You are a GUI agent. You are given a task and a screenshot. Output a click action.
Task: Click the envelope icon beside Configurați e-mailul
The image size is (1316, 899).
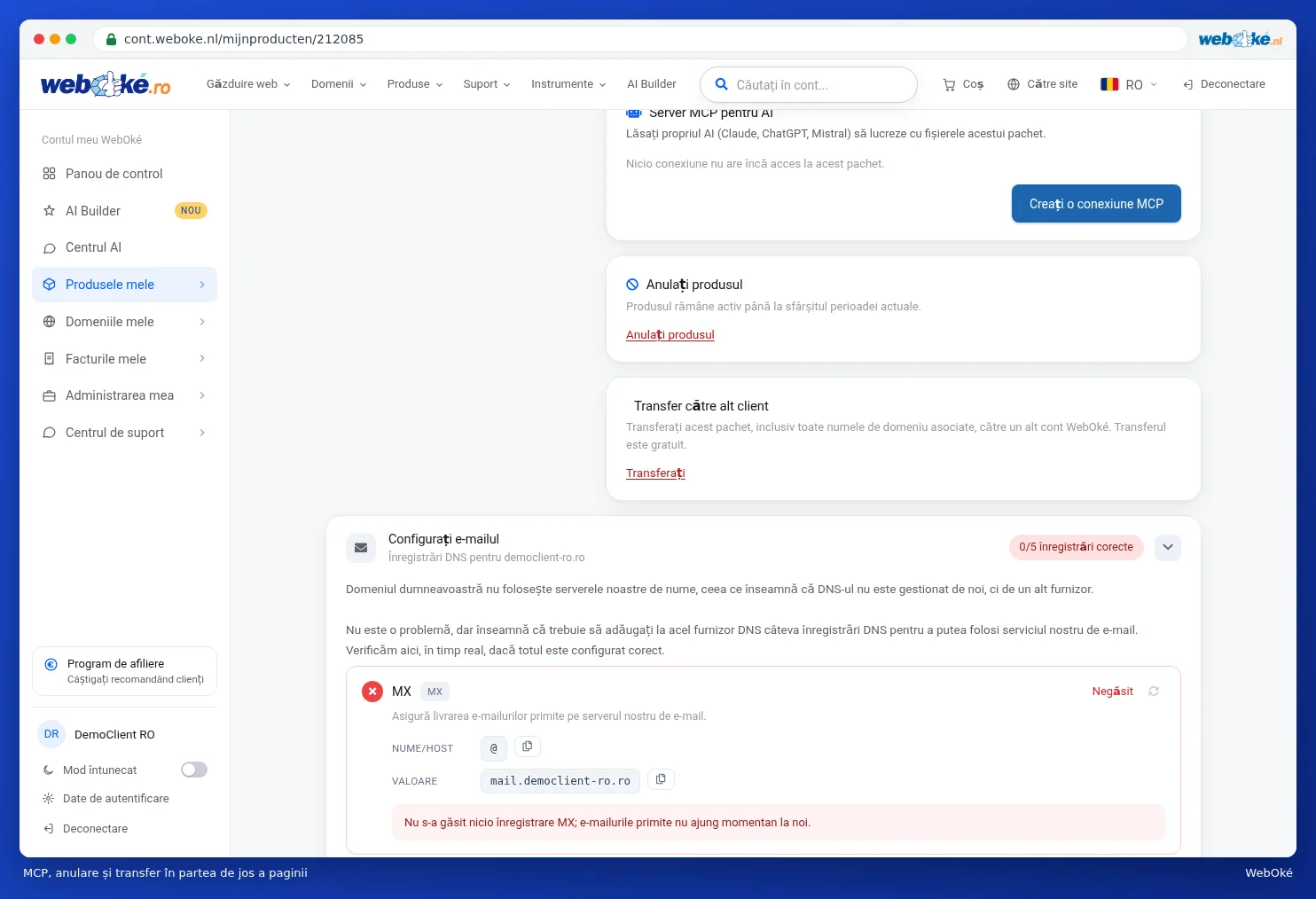click(361, 548)
